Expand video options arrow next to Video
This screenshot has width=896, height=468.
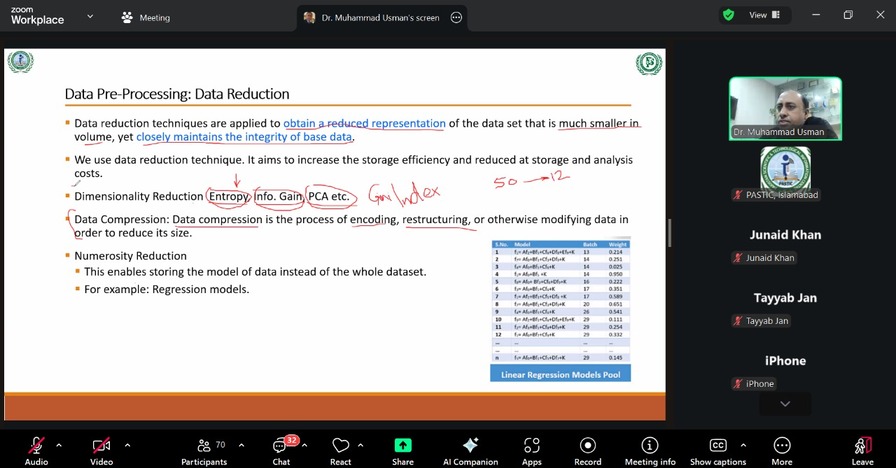point(126,445)
